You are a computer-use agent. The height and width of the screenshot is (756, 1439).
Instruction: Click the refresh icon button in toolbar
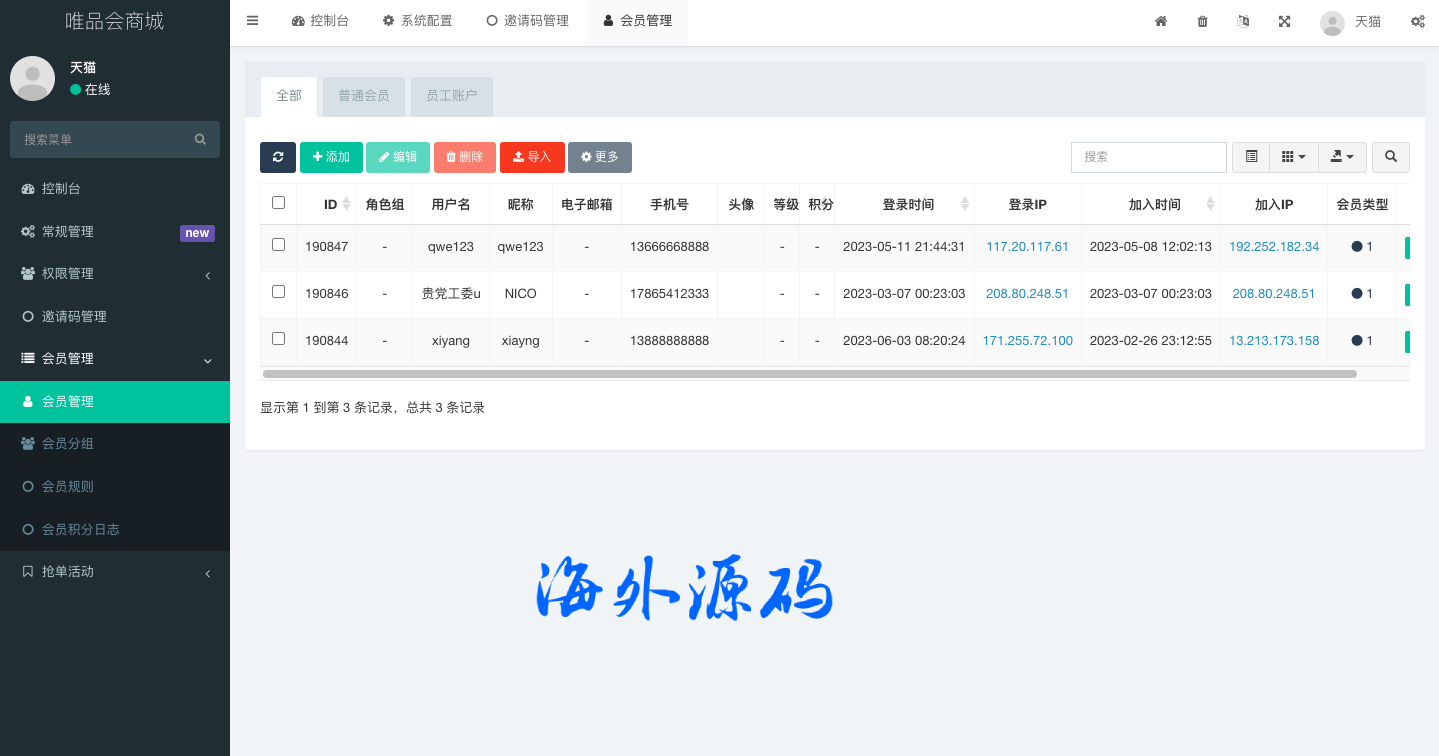(x=278, y=157)
